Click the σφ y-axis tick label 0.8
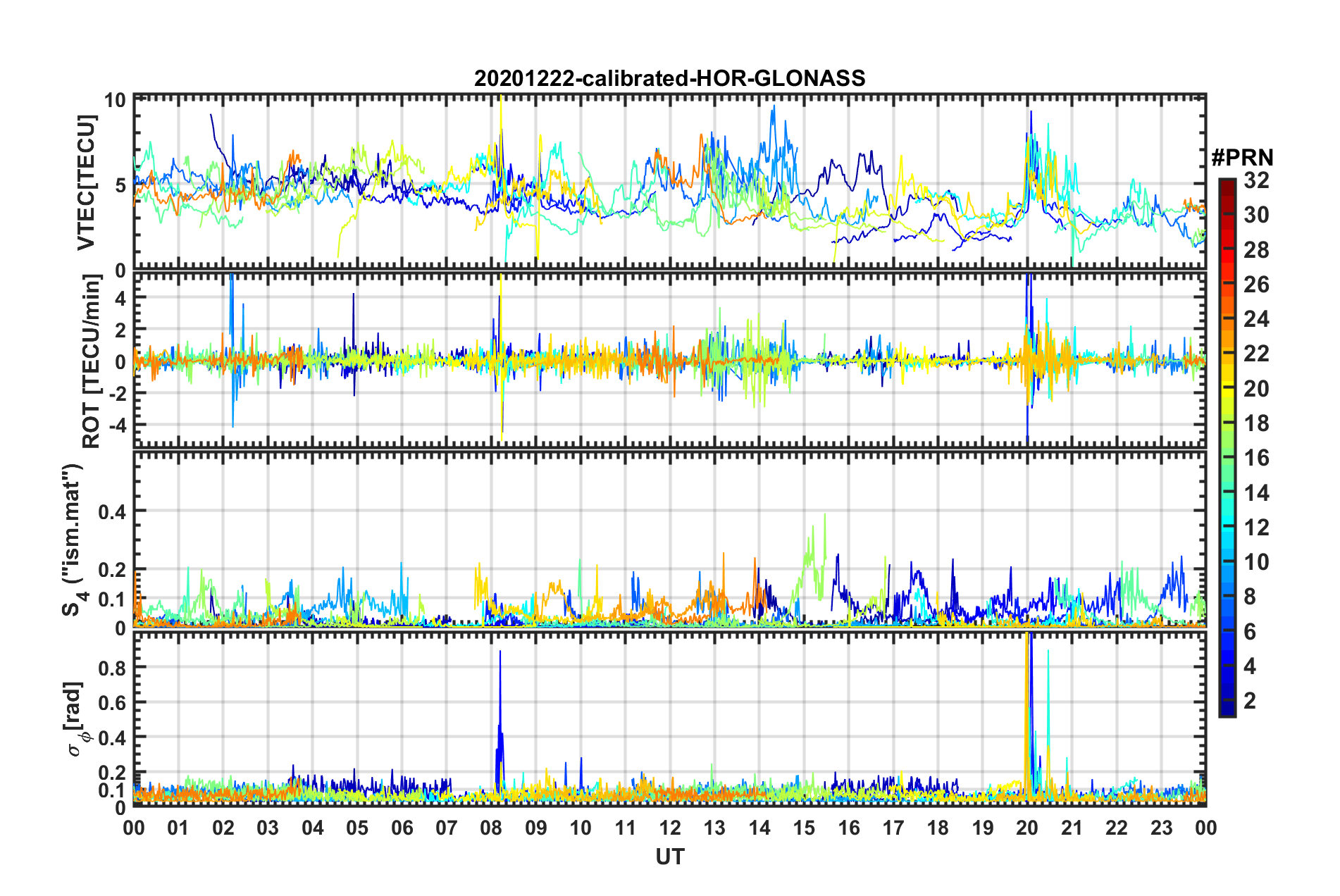Screen dimensions: 1340x896 point(113,667)
